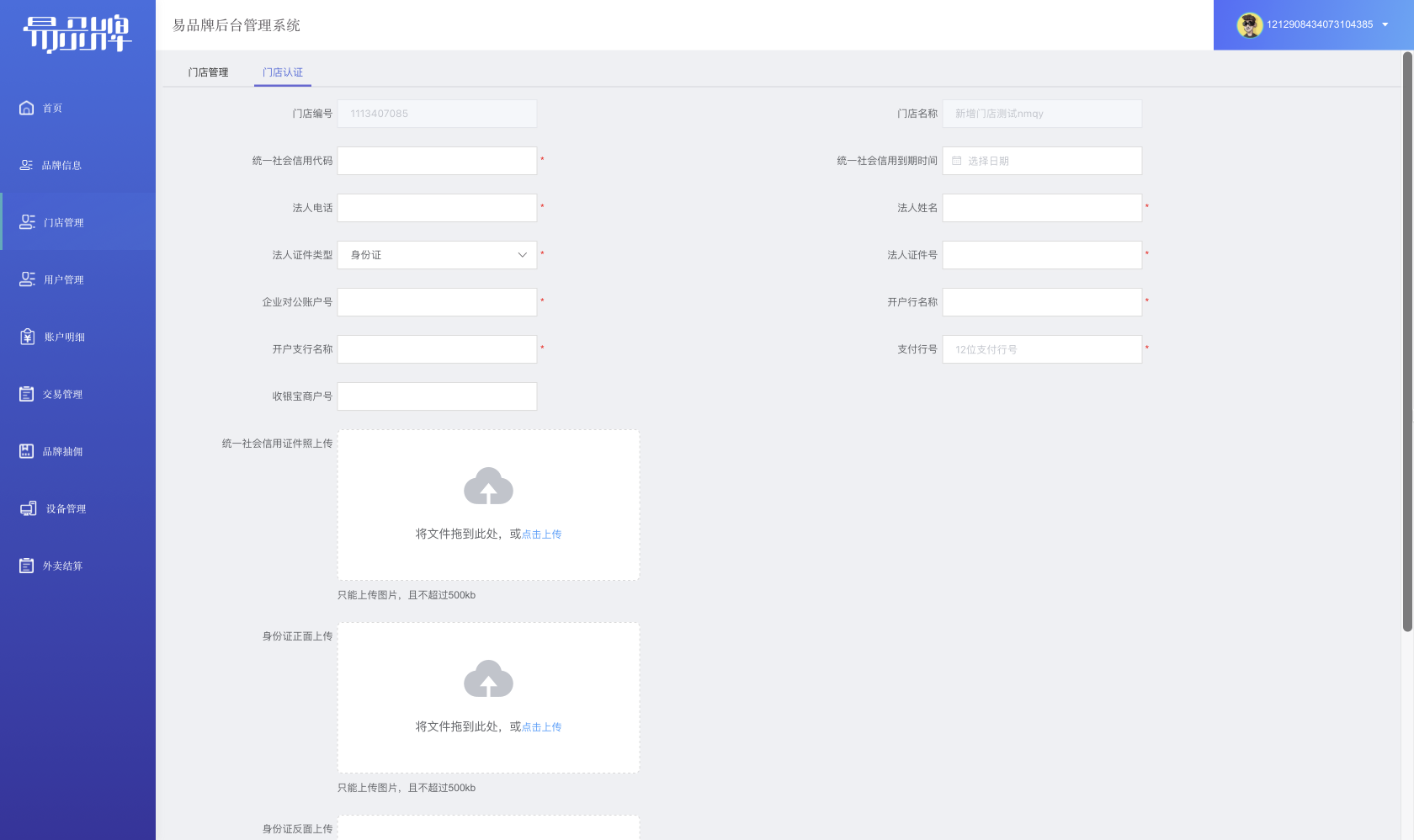The image size is (1414, 840).
Task: Open 首页 in the sidebar
Action: 77,108
